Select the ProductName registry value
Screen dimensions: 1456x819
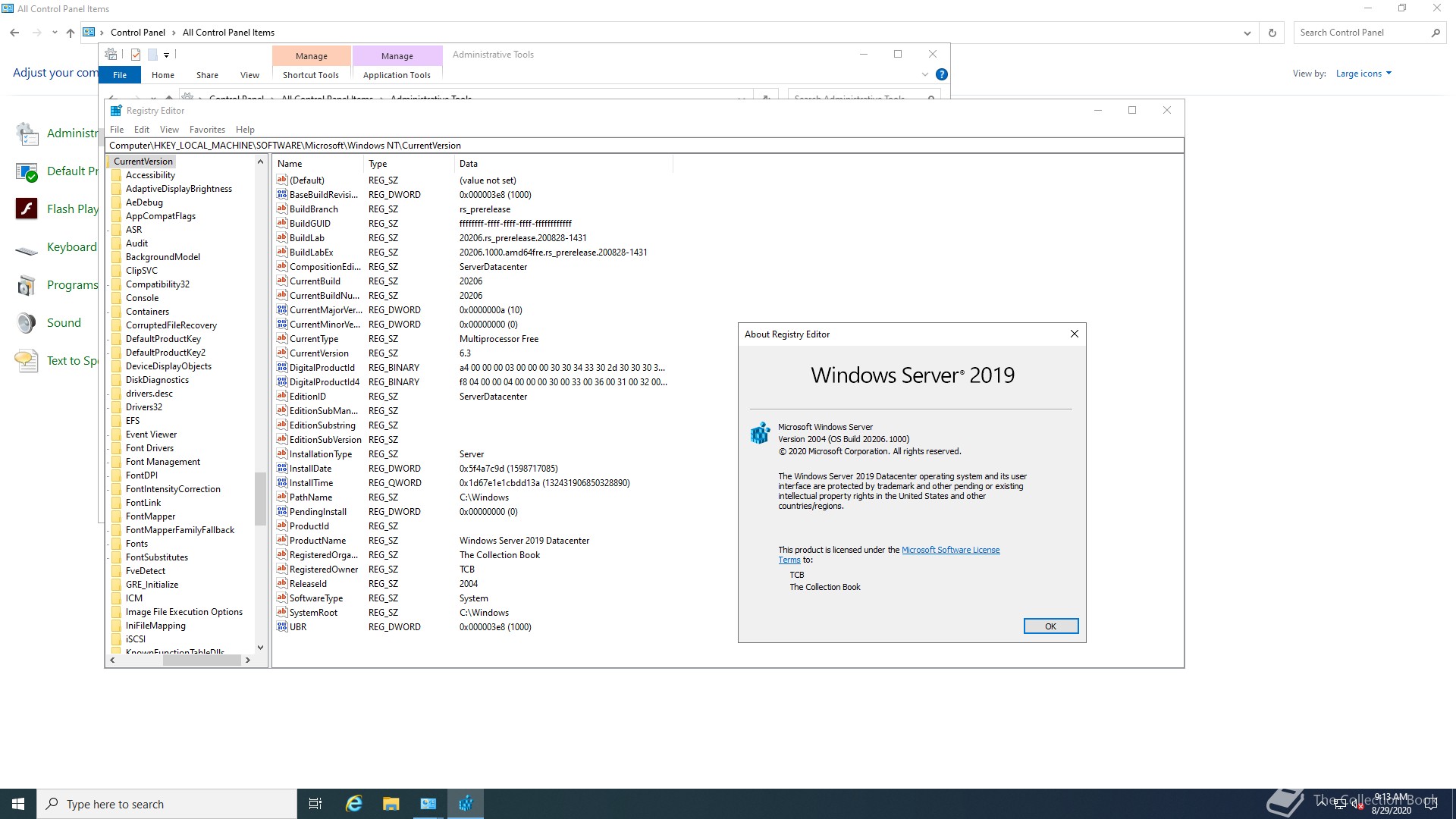point(318,541)
